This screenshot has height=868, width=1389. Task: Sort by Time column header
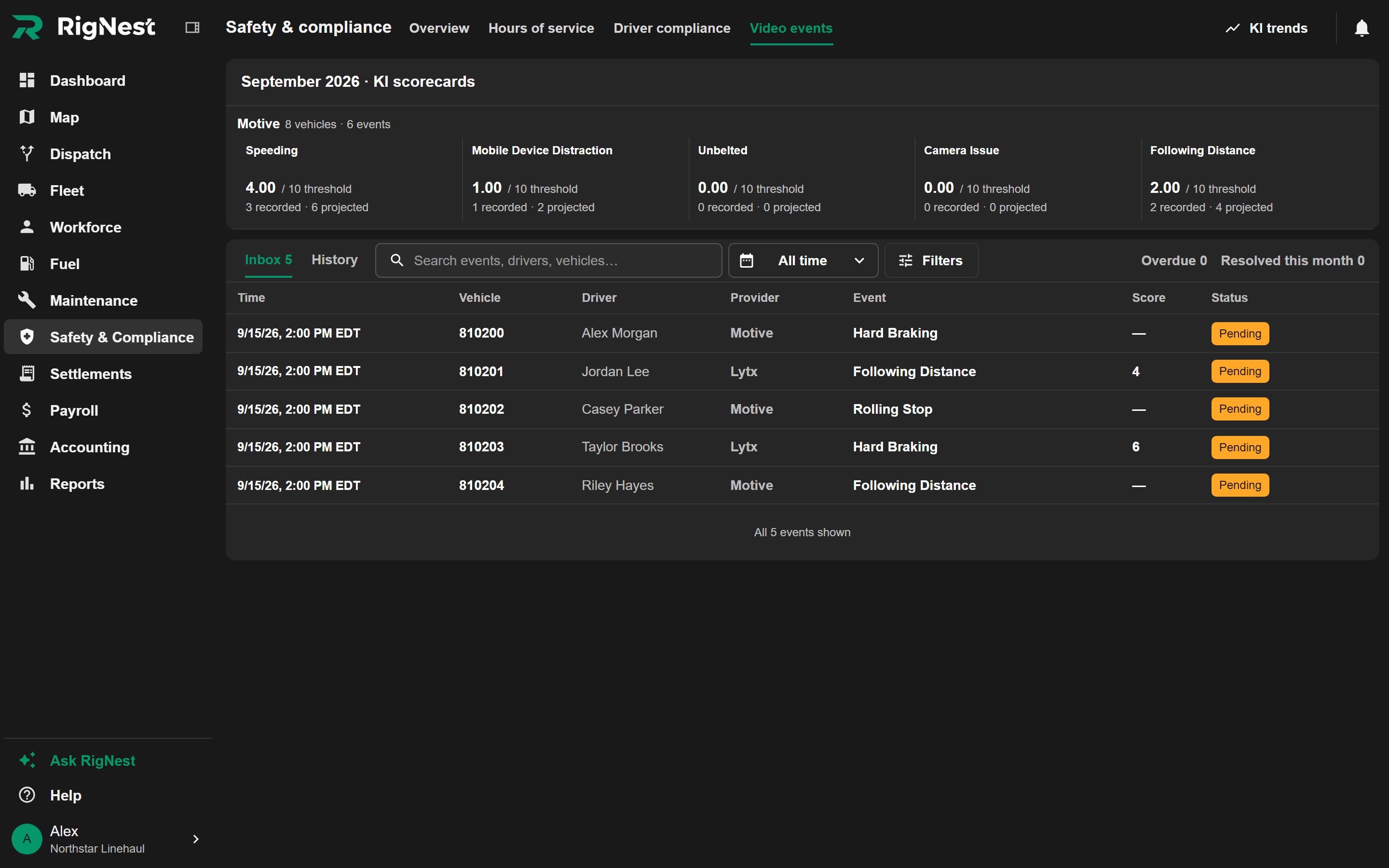(251, 298)
